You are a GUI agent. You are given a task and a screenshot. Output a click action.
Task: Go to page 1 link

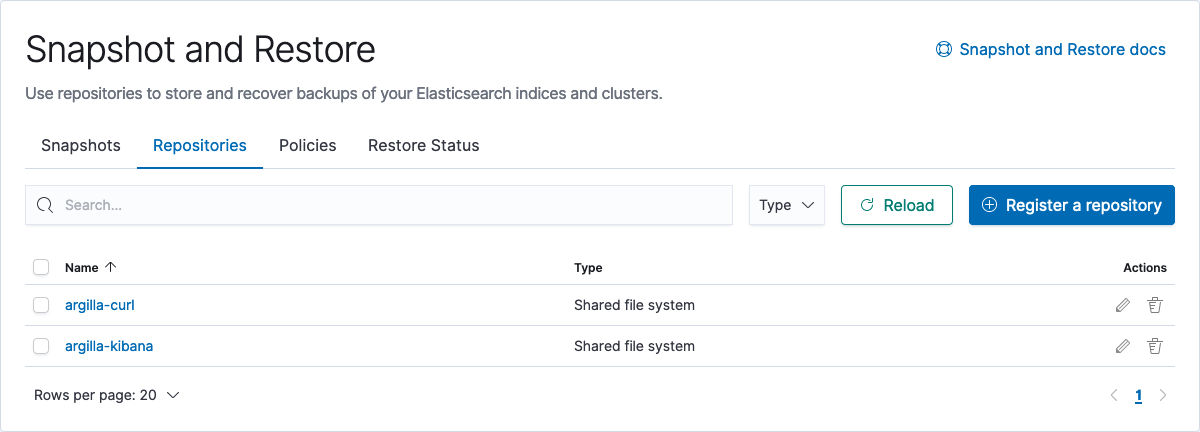click(1138, 395)
